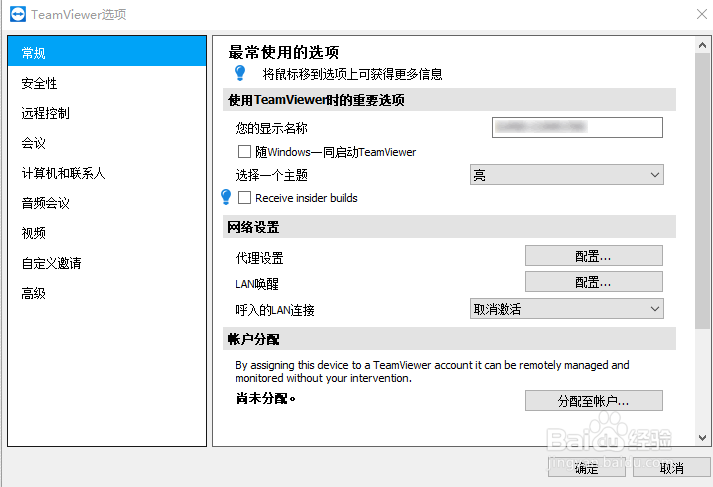Click the 最常使用的选项 heading
Image resolution: width=713 pixels, height=487 pixels.
point(283,52)
